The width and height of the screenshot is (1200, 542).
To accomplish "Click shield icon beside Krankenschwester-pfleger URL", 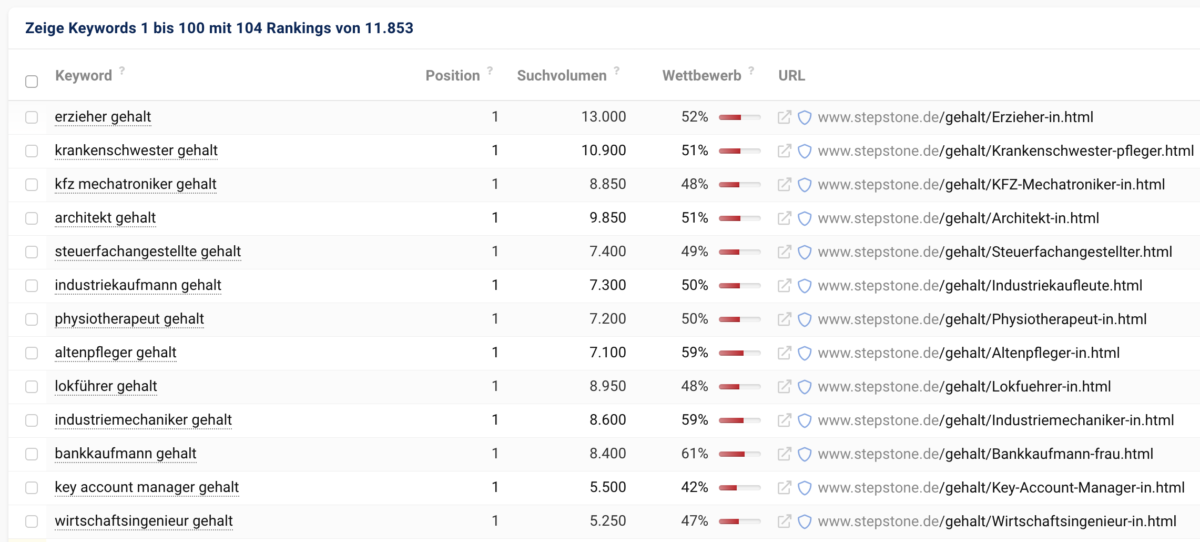I will tap(804, 151).
